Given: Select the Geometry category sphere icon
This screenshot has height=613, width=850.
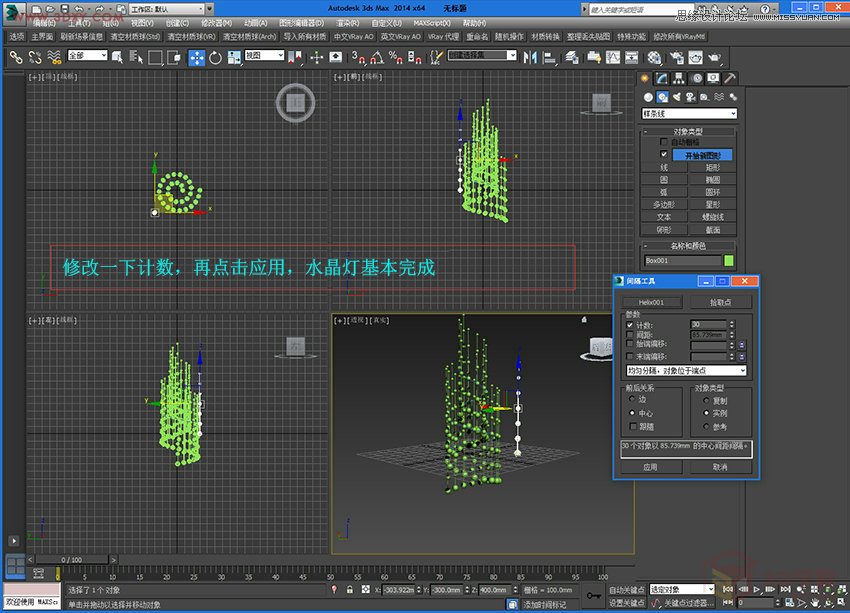Looking at the screenshot, I should [648, 97].
